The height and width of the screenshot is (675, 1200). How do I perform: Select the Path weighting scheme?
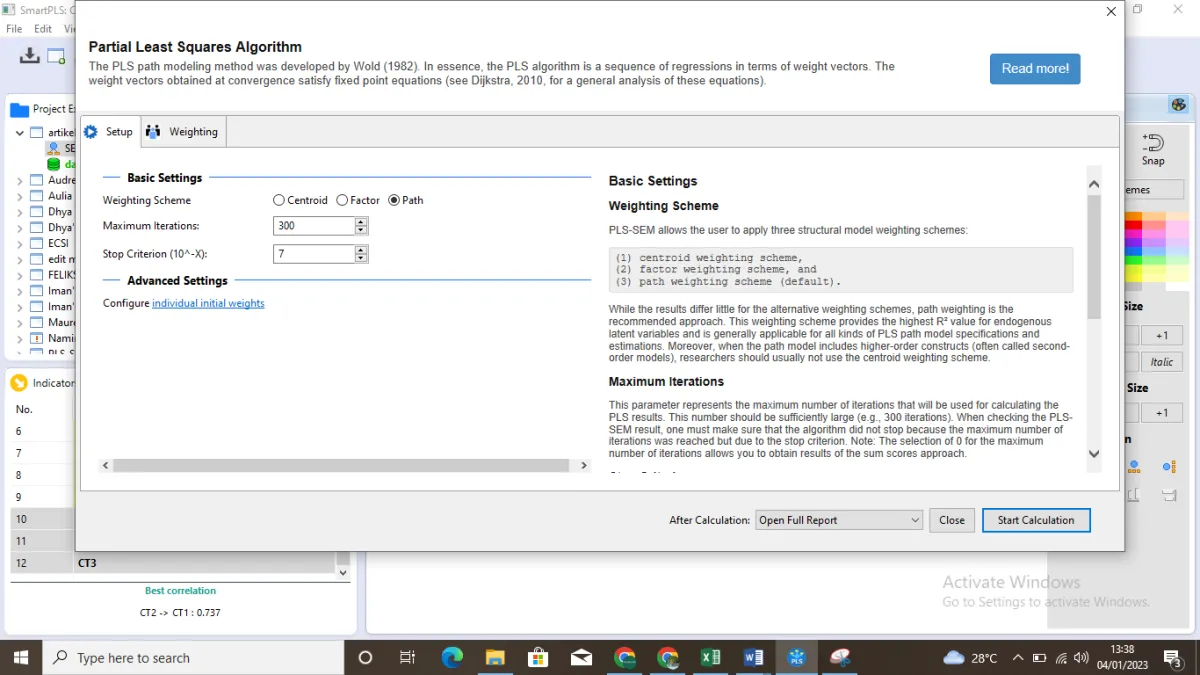(406, 200)
